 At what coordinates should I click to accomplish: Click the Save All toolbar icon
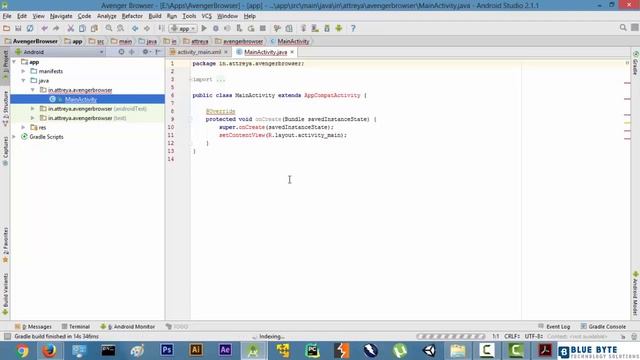point(18,28)
